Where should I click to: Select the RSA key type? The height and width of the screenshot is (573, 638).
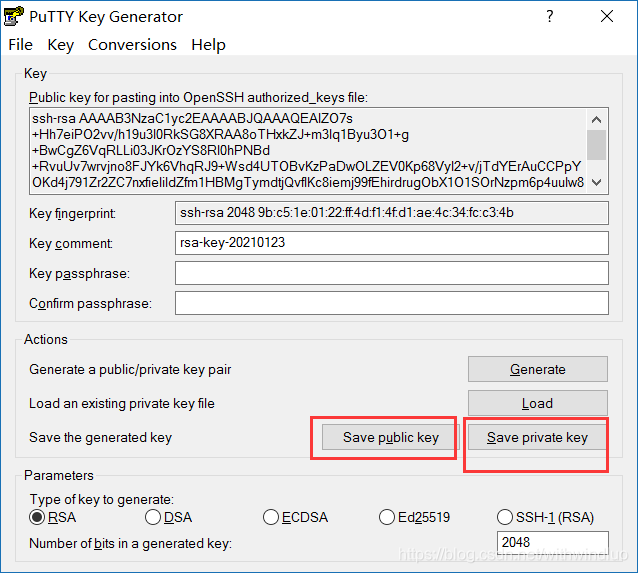tap(52, 517)
